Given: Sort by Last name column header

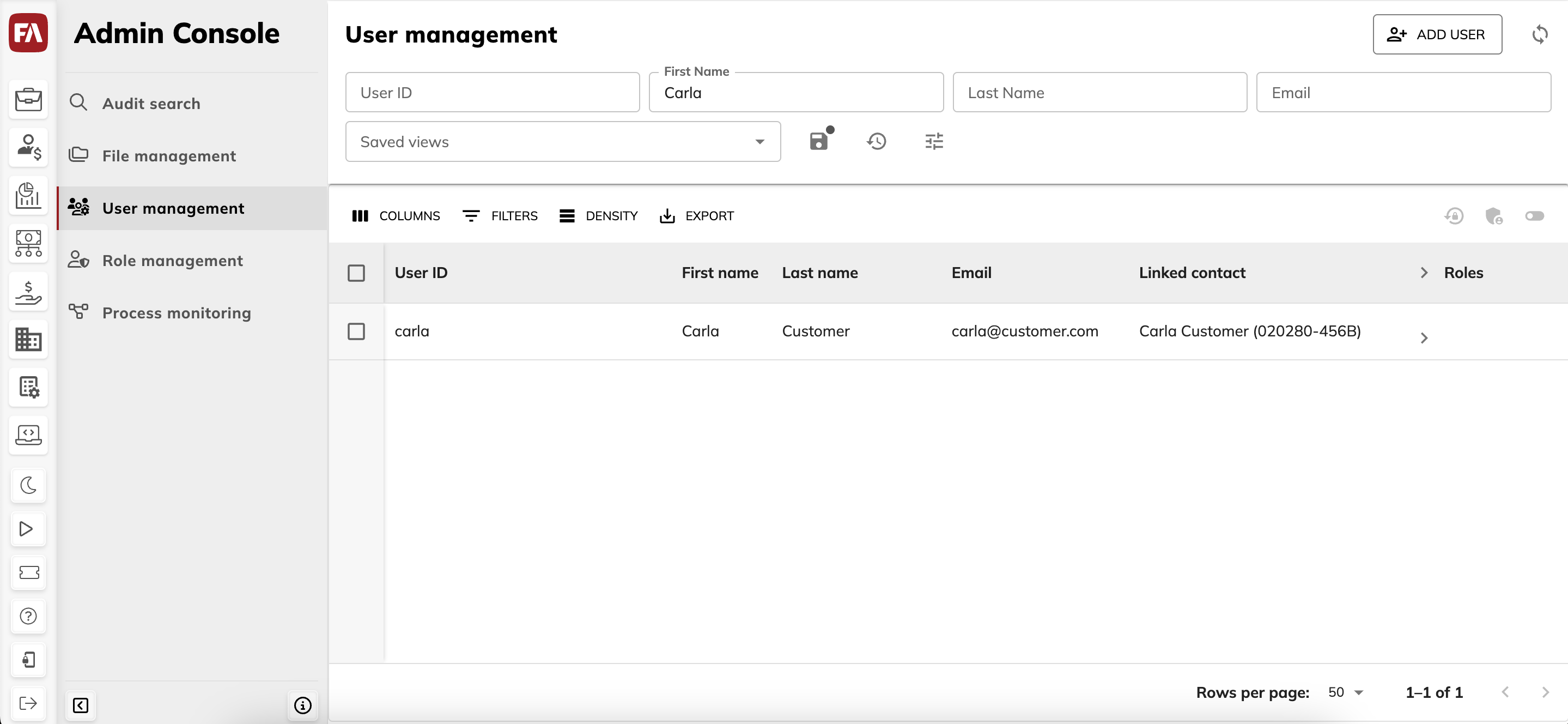Looking at the screenshot, I should [x=820, y=273].
